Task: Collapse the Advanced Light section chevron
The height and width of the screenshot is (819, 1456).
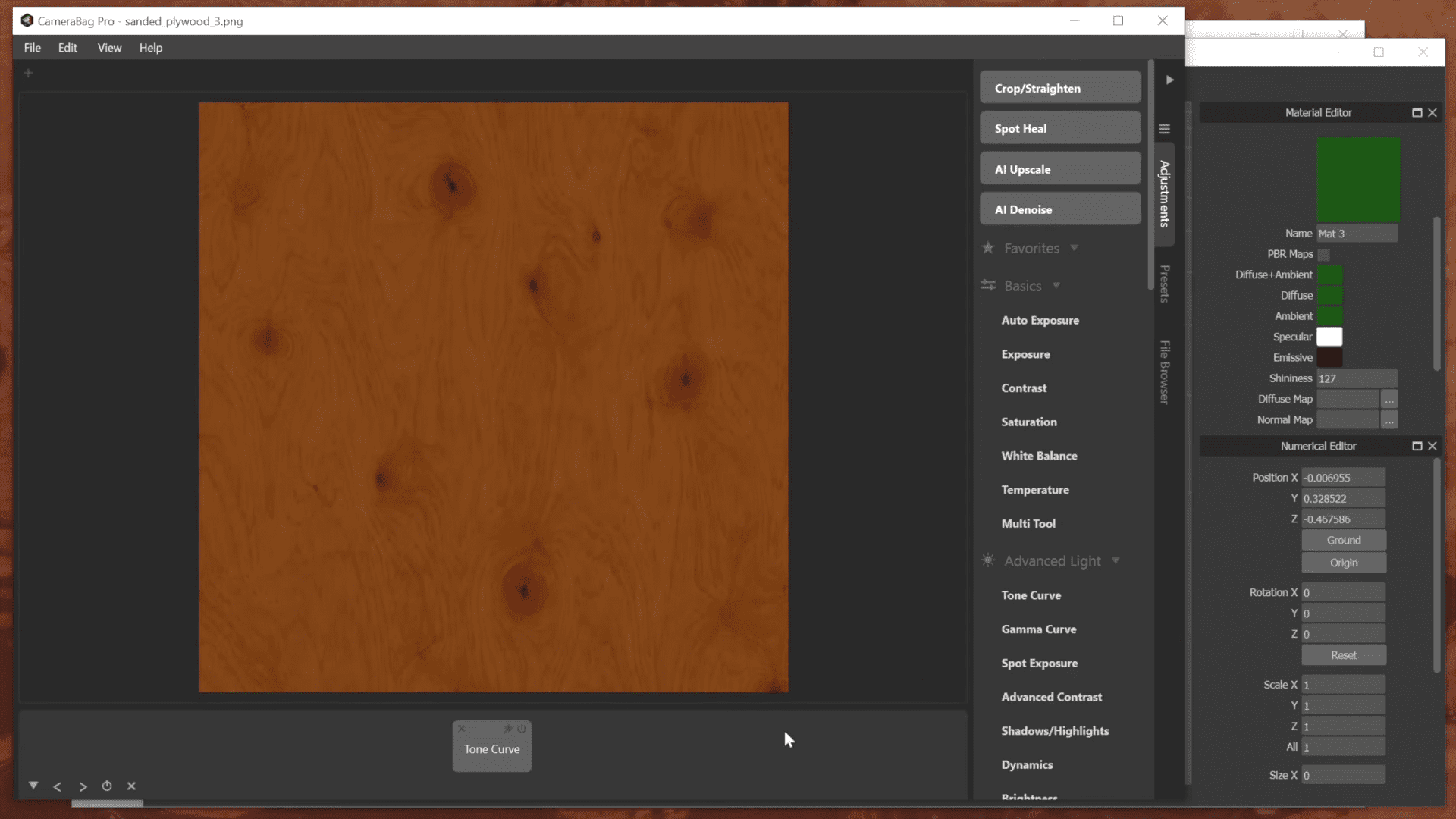Action: pos(1116,561)
